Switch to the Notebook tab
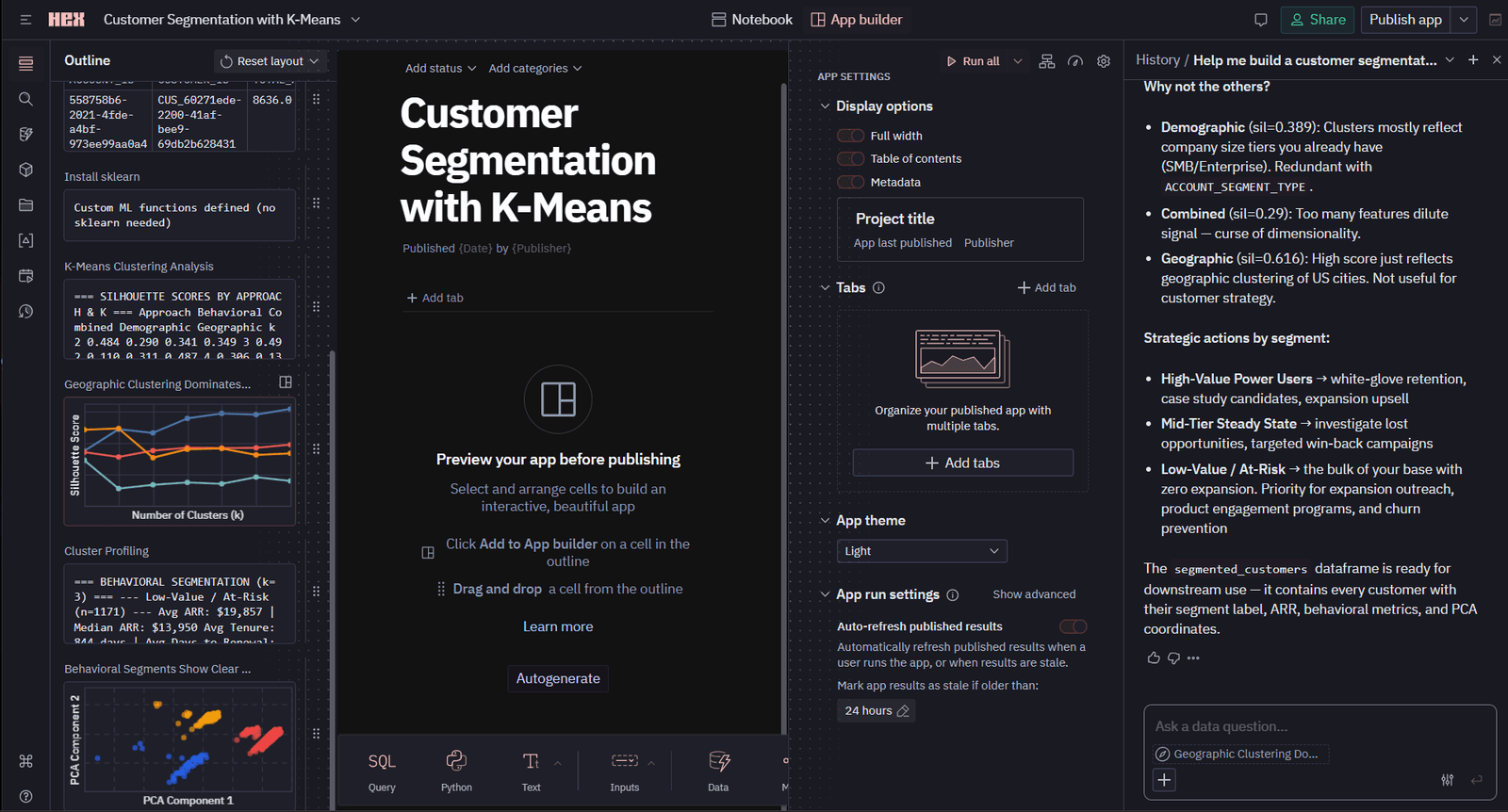The width and height of the screenshot is (1508, 812). coord(751,20)
